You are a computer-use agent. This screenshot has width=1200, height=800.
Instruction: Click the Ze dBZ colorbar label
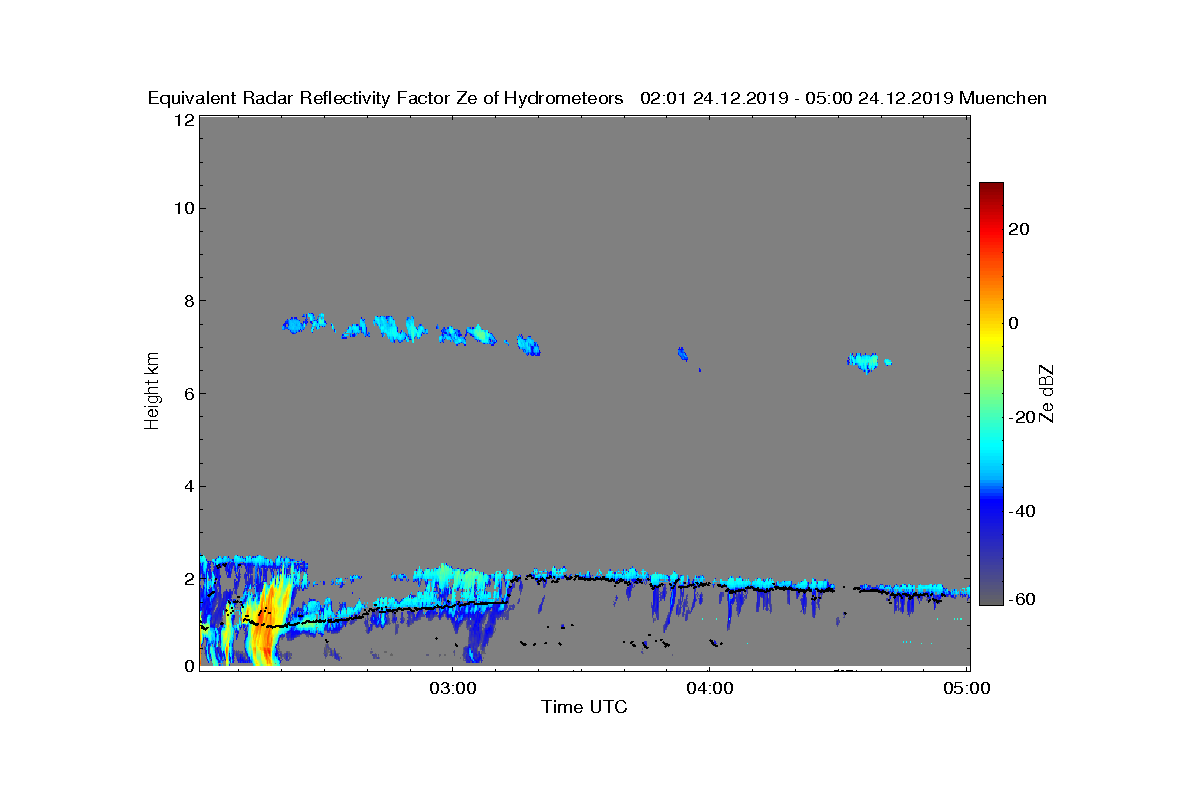(x=1047, y=394)
